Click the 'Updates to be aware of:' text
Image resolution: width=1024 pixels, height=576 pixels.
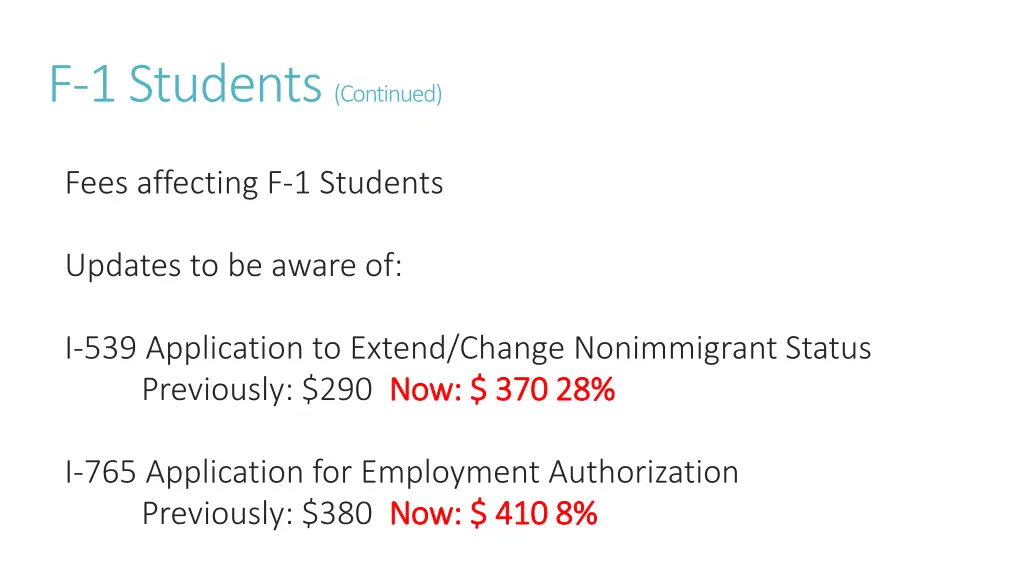tap(234, 265)
